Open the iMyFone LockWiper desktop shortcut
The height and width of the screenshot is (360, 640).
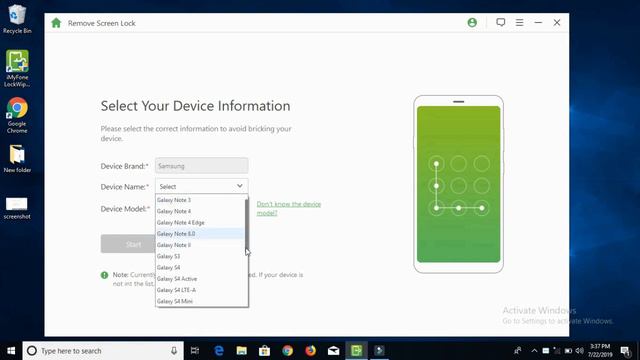tap(17, 68)
